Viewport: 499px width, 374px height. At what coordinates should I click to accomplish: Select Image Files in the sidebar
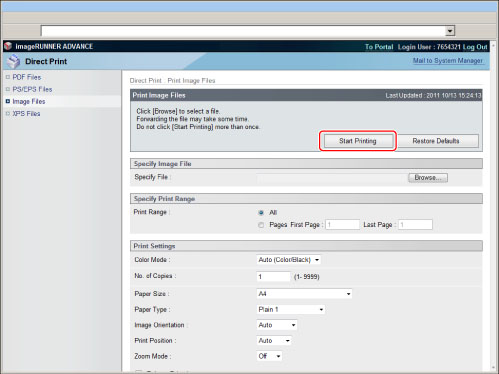point(29,101)
